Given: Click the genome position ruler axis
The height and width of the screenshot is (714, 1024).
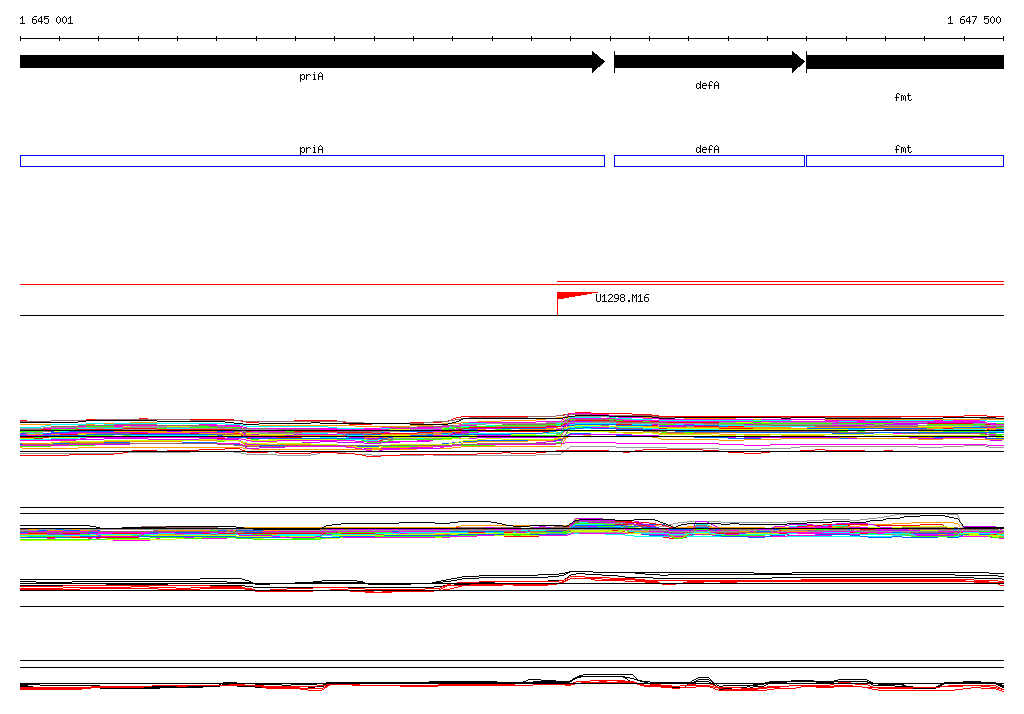Looking at the screenshot, I should 512,39.
